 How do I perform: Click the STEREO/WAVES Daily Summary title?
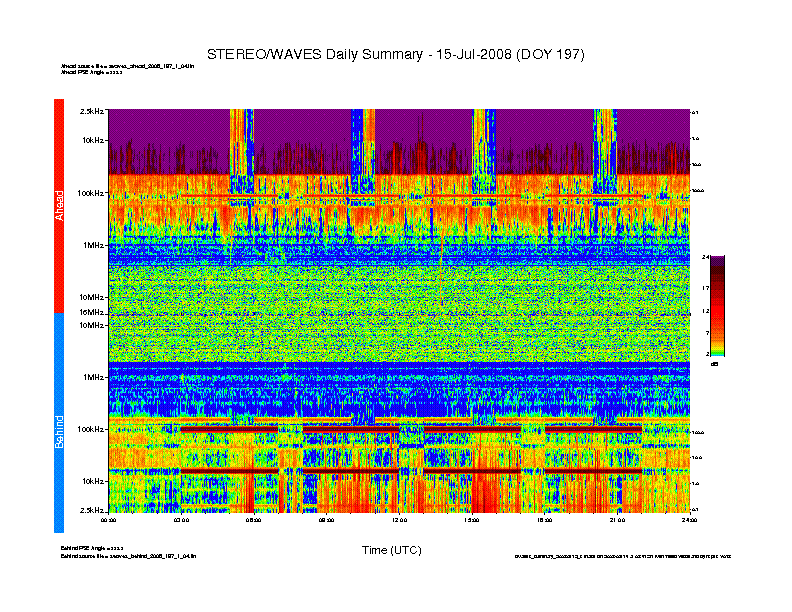click(x=395, y=55)
